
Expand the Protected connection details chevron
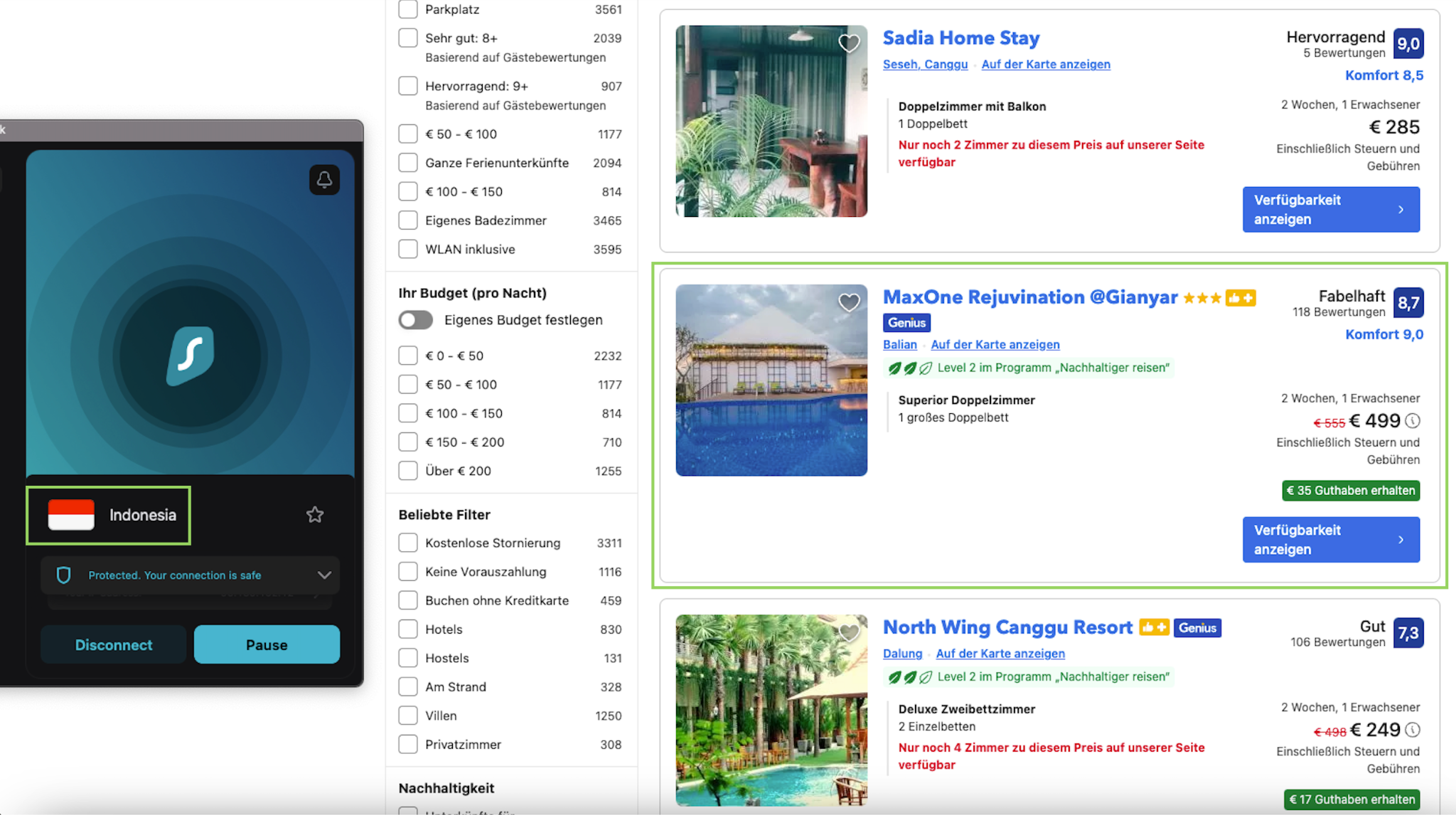324,575
